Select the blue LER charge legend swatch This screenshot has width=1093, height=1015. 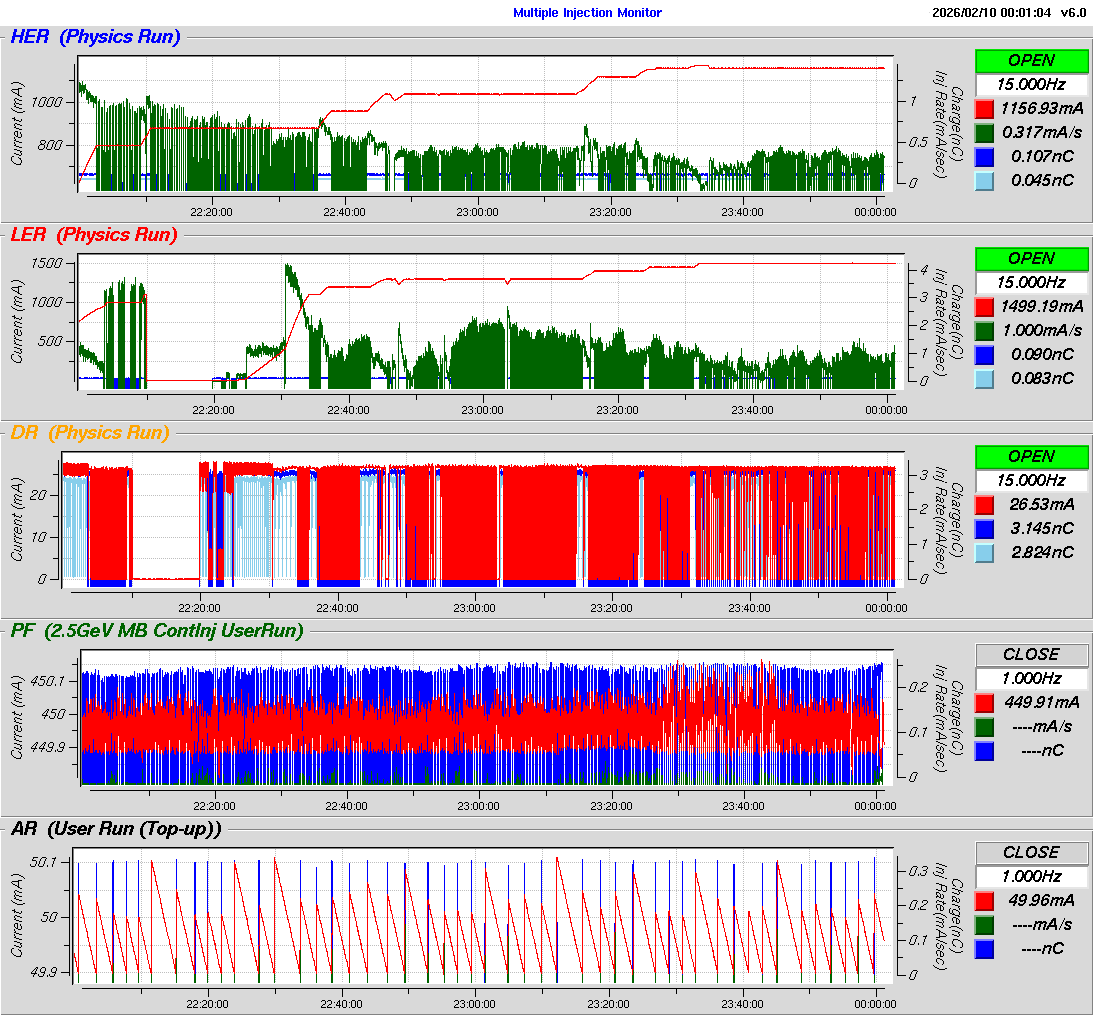[x=984, y=354]
